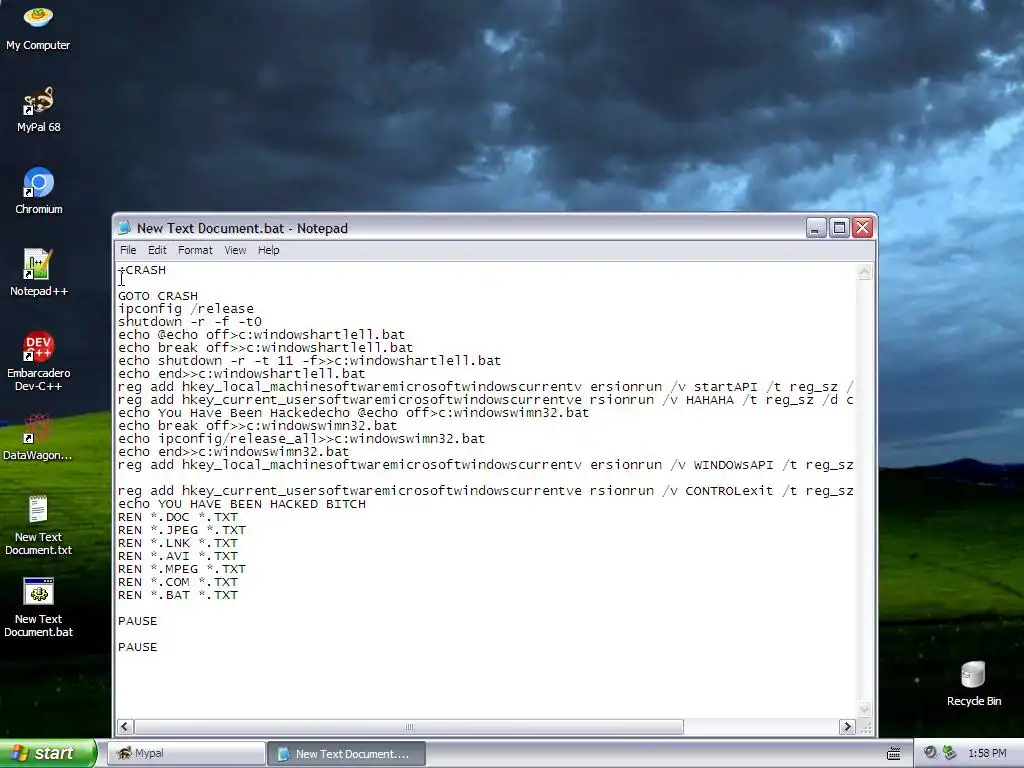Click 'echo break off>>c:windowswimn32.bat' line
This screenshot has height=768, width=1024.
(x=257, y=426)
